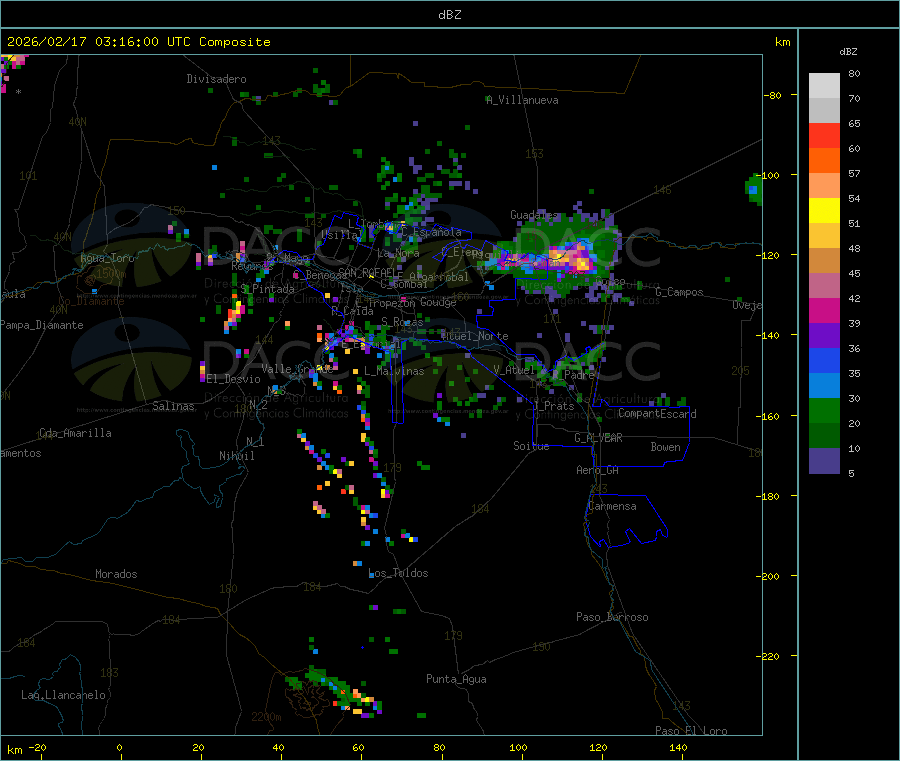Click the S_Pintada location label
The height and width of the screenshot is (761, 900).
(x=267, y=289)
